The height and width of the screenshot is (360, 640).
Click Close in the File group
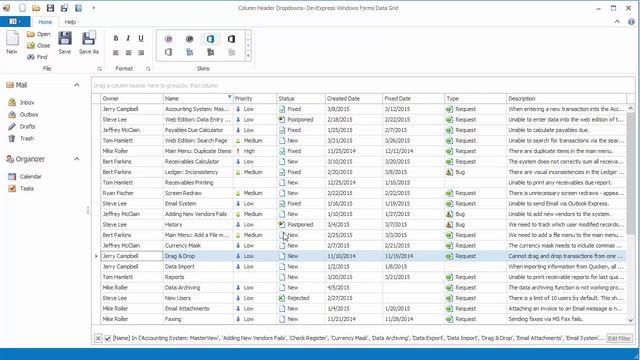point(39,46)
